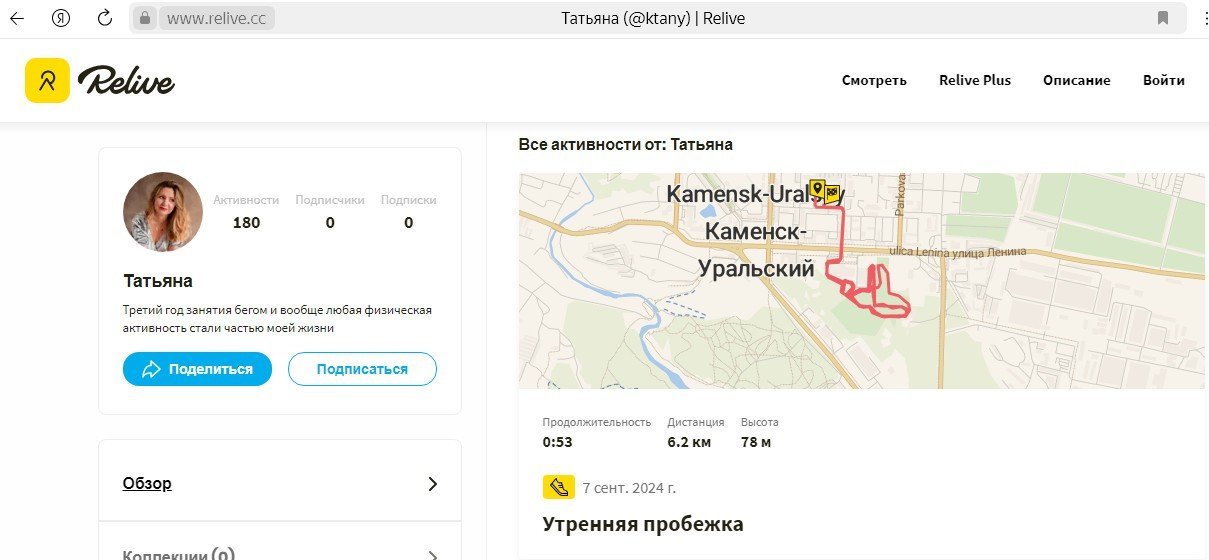This screenshot has width=1209, height=560.
Task: Click Войти to sign in
Action: click(x=1164, y=80)
